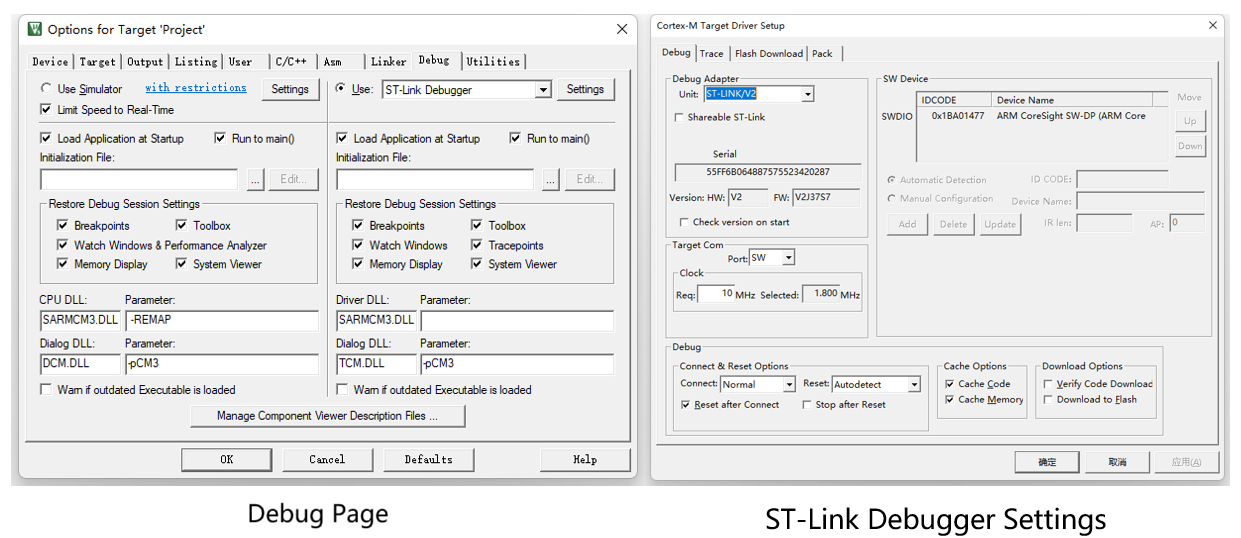Open the Trace tab in Driver Setup
This screenshot has height=538, width=1241.
point(712,54)
